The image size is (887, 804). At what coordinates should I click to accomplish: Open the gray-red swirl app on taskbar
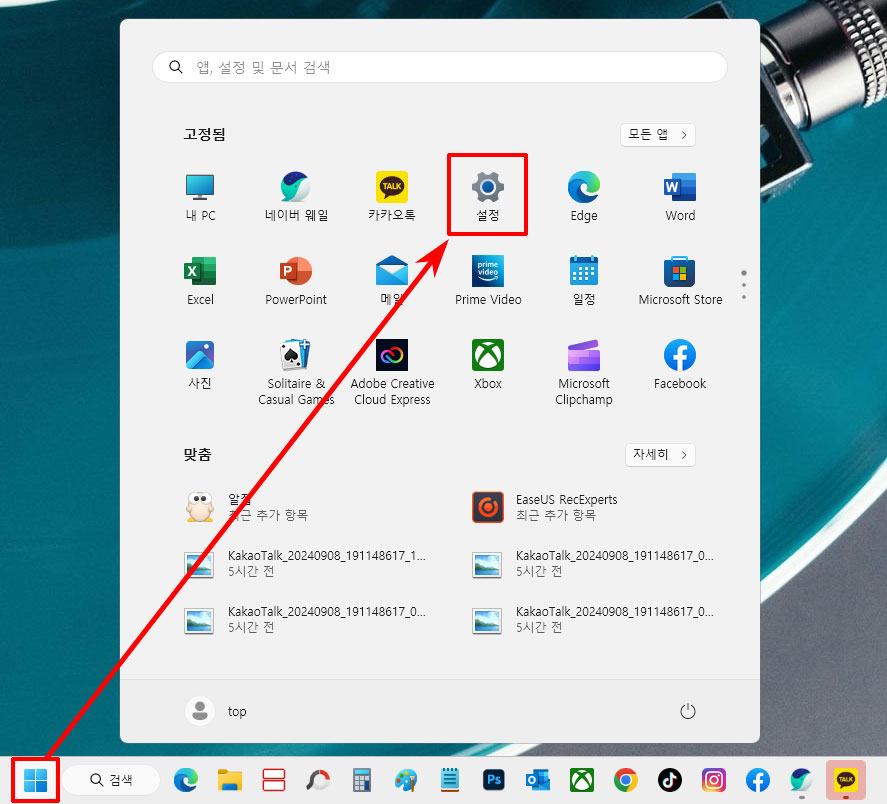[x=318, y=781]
